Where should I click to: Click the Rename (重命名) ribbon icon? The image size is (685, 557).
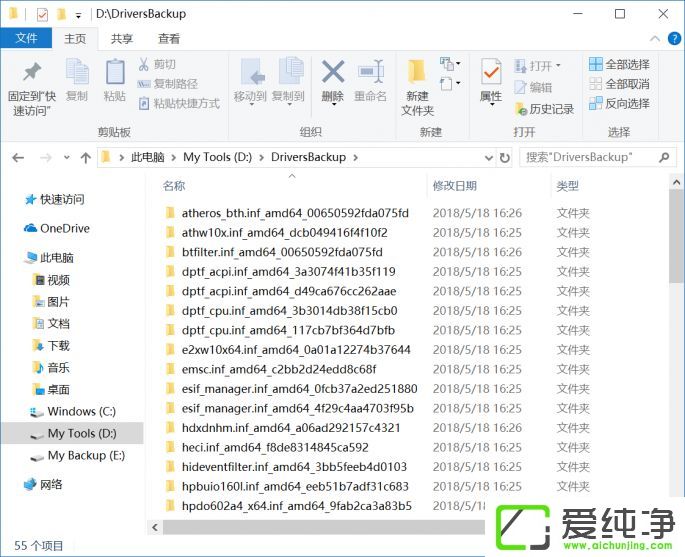click(370, 74)
